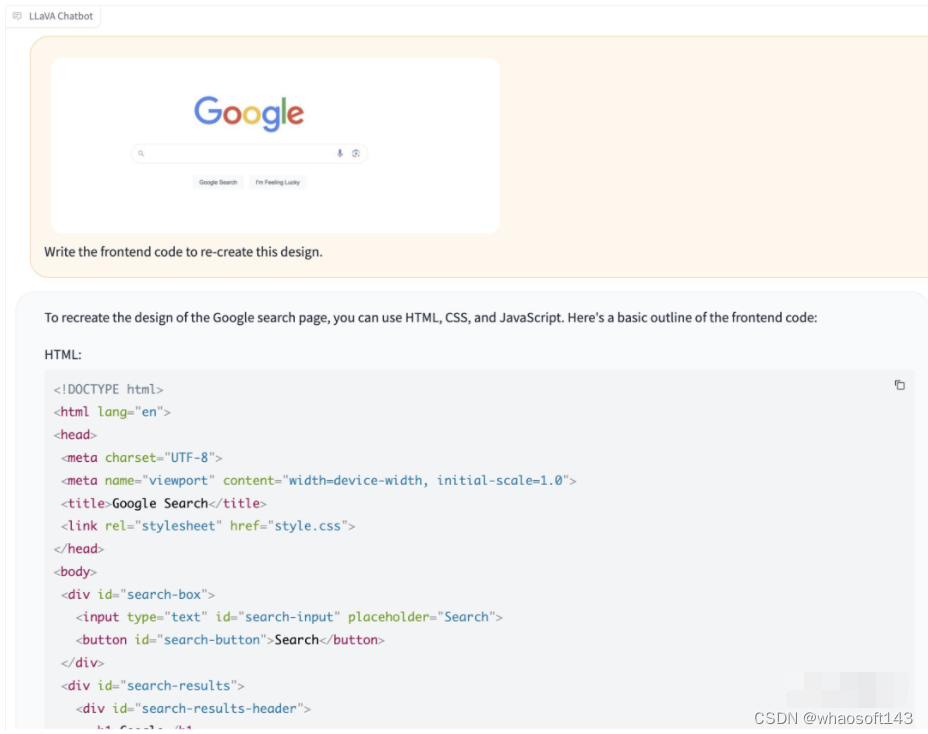Viewport: 928px width, 734px height.
Task: Click the Google logo in the uploaded image
Action: coord(249,113)
